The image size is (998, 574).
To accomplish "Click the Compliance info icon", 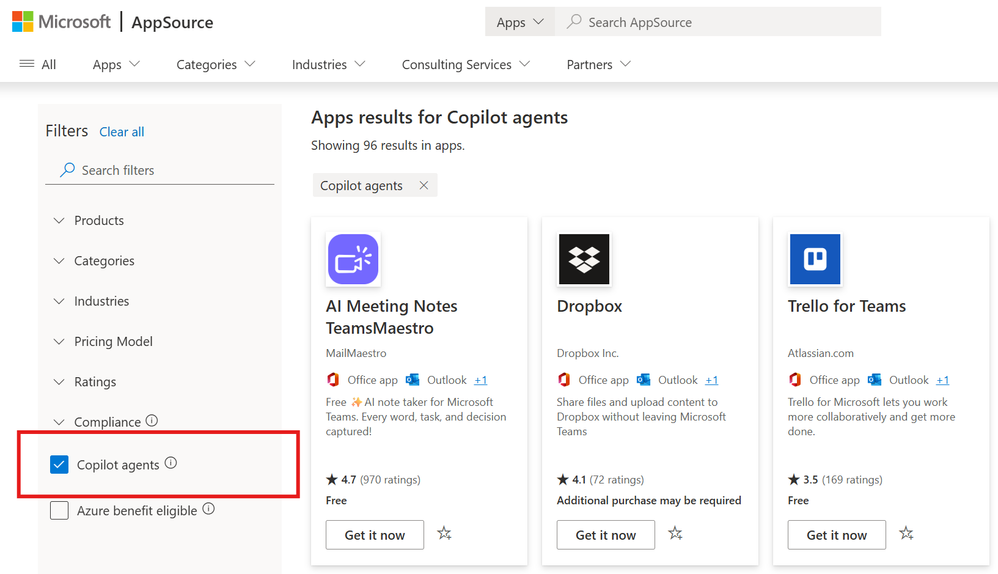I will [x=151, y=421].
